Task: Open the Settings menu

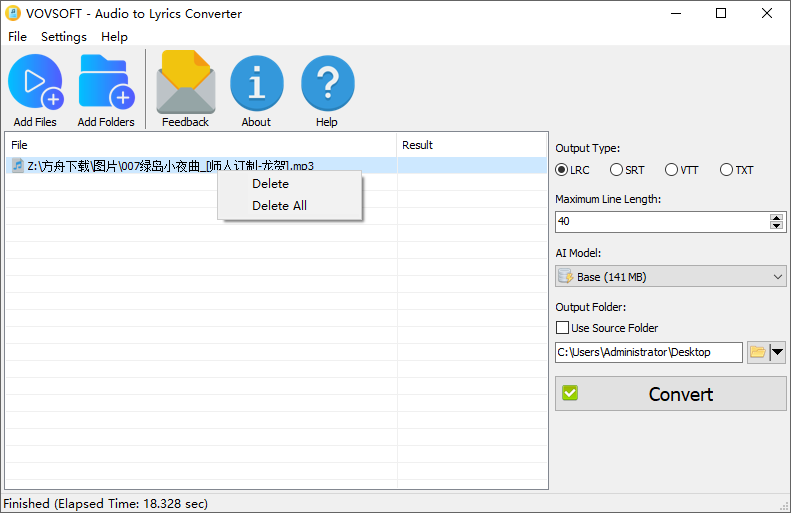Action: pos(64,37)
